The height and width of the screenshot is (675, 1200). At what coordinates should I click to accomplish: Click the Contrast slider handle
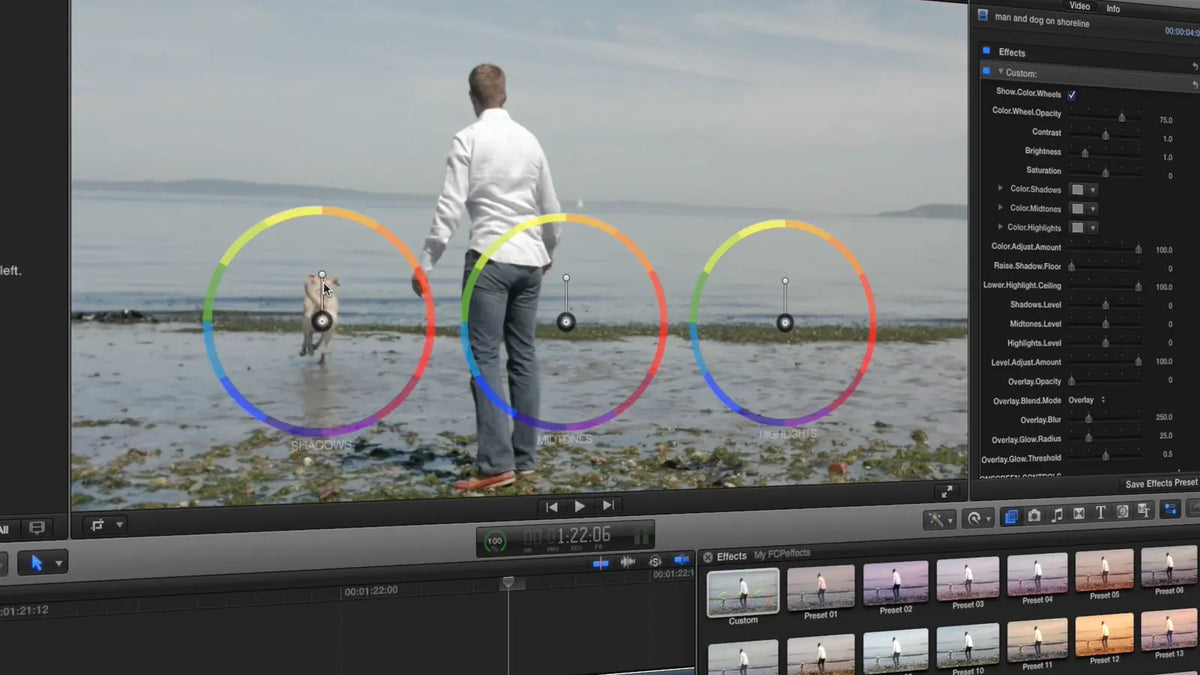pyautogui.click(x=1105, y=135)
